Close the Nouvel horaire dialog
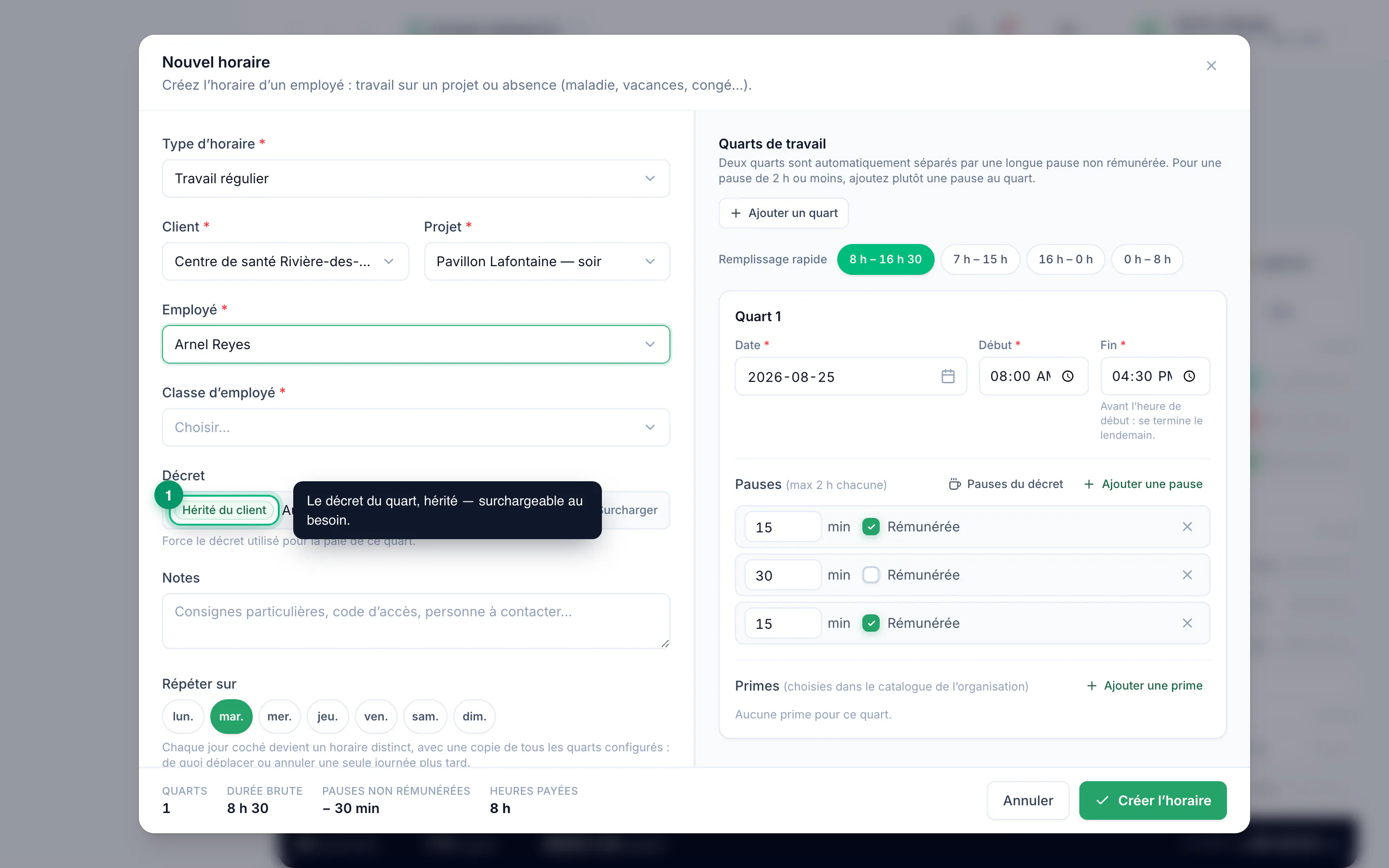 [1211, 66]
